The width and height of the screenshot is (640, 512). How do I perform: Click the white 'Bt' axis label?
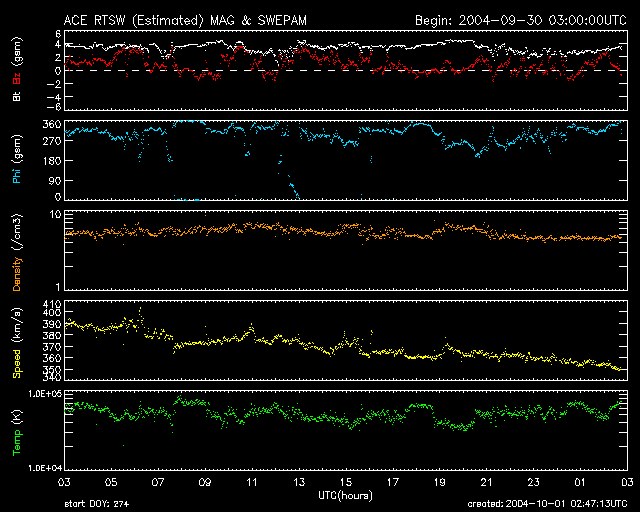click(x=17, y=96)
